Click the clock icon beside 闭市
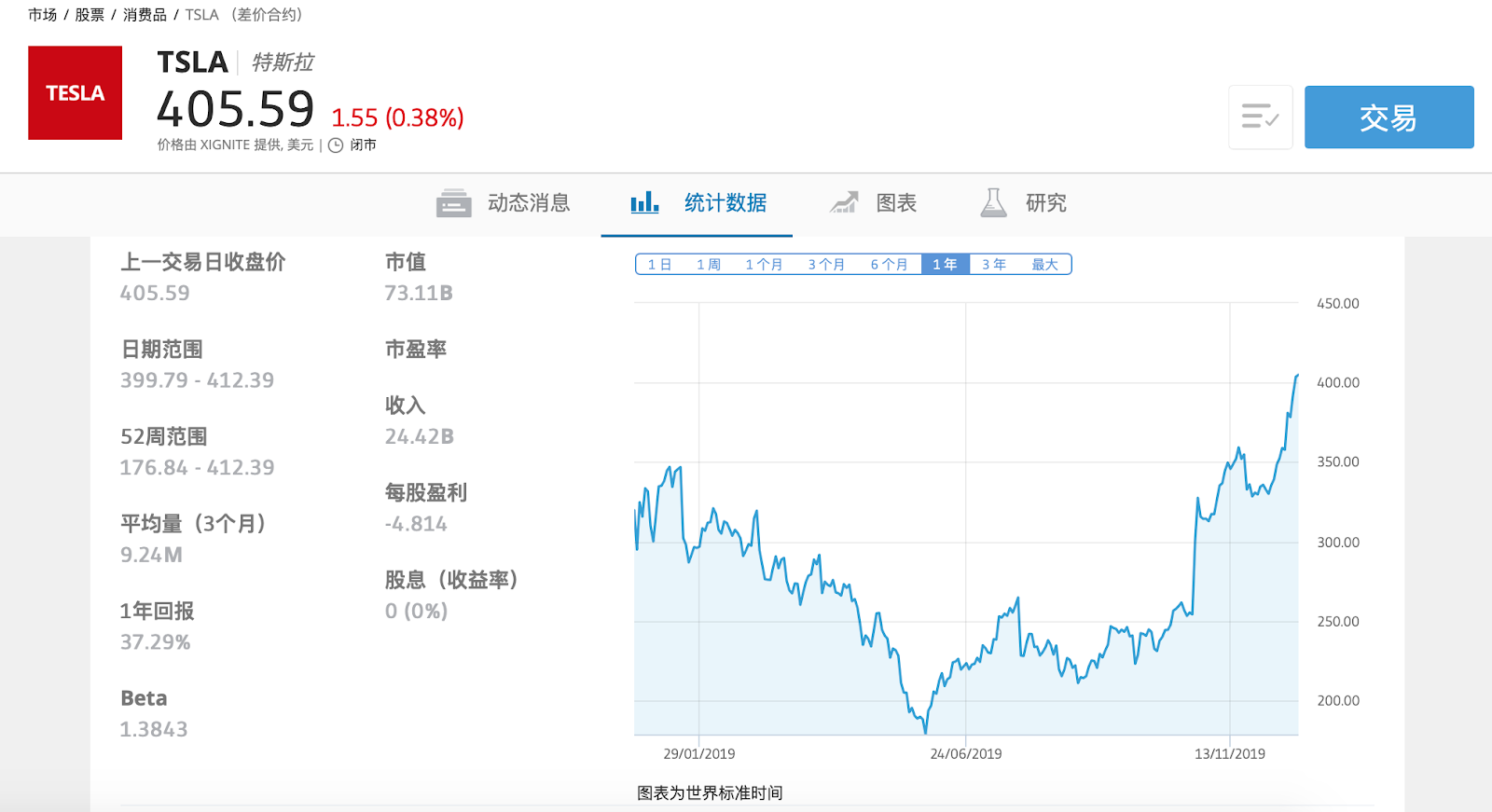 coord(336,145)
